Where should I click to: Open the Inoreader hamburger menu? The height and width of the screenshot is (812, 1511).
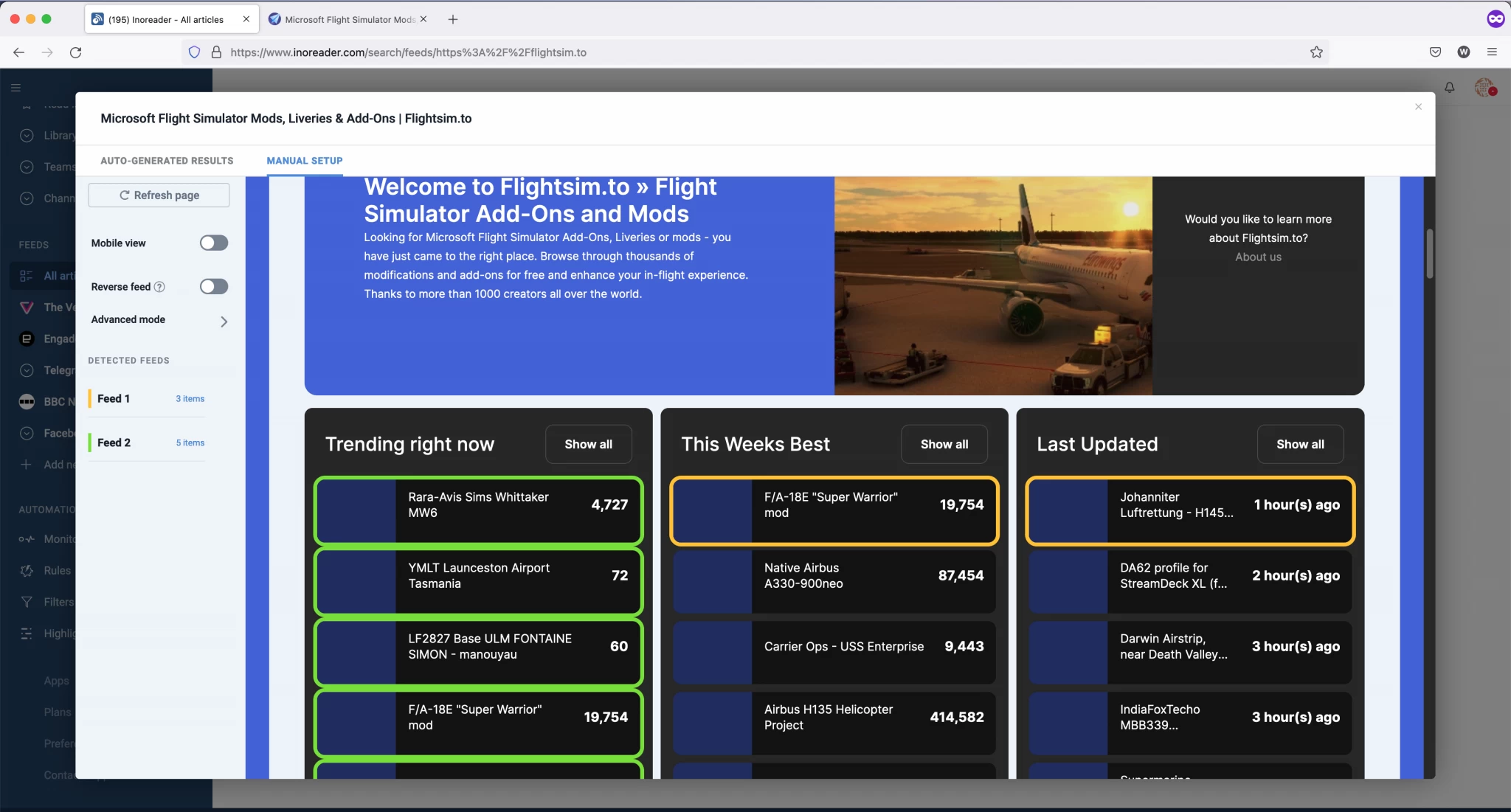(15, 87)
